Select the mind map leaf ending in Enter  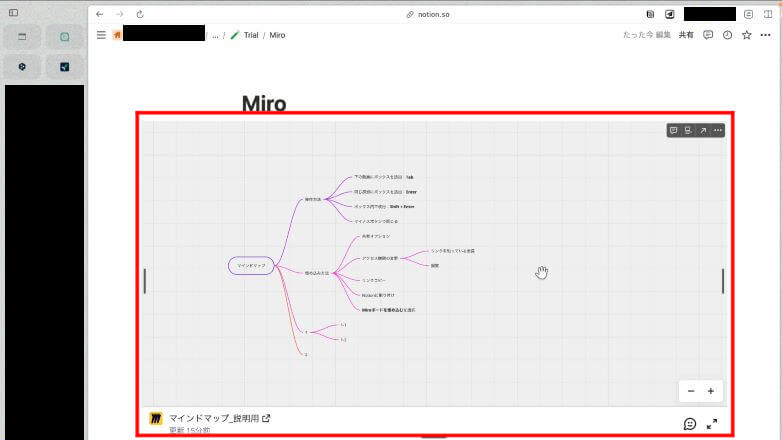pos(385,192)
